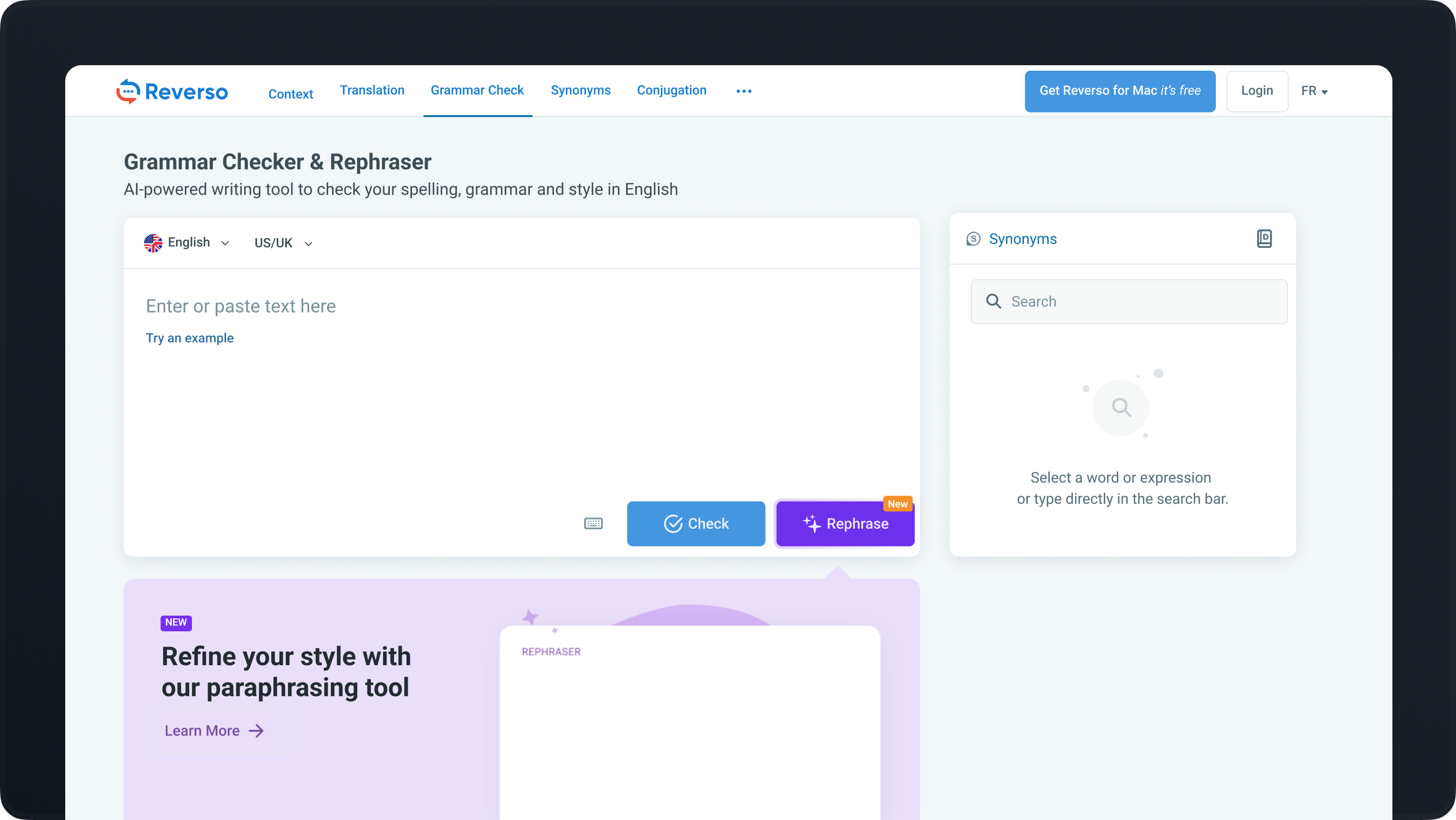1456x820 pixels.
Task: Click the Reverso logo icon
Action: pyautogui.click(x=128, y=91)
